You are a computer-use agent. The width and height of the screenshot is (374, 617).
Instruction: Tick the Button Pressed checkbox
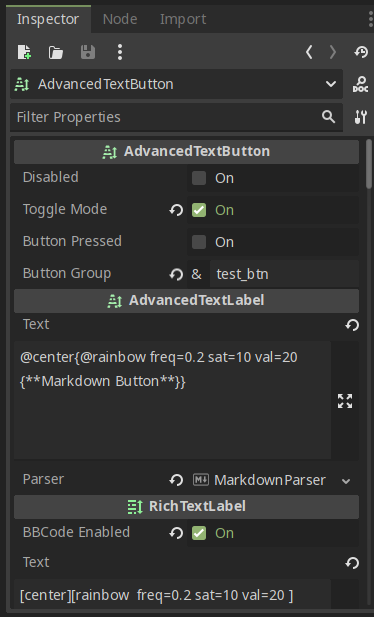(199, 242)
